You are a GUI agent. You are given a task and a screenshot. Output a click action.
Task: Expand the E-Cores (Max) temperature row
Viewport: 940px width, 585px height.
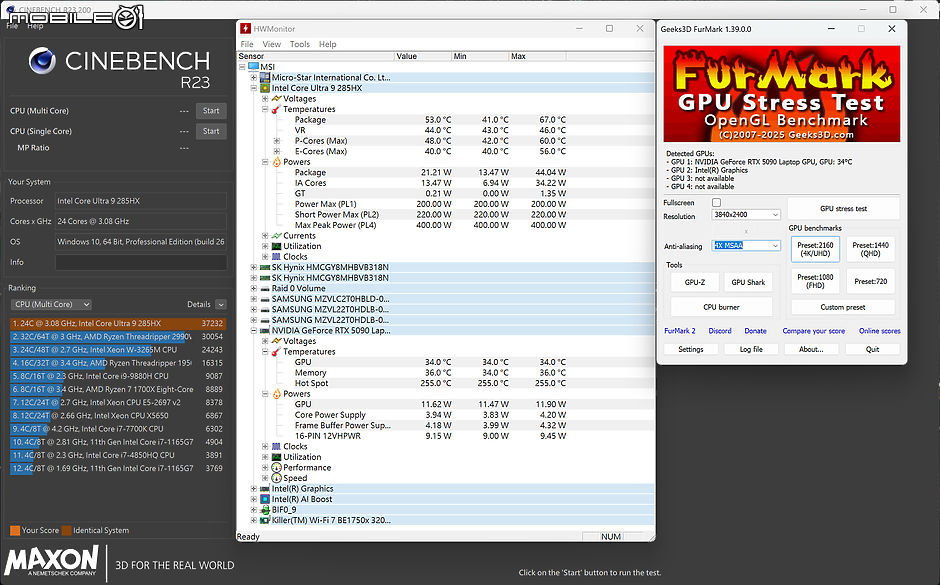coord(276,151)
